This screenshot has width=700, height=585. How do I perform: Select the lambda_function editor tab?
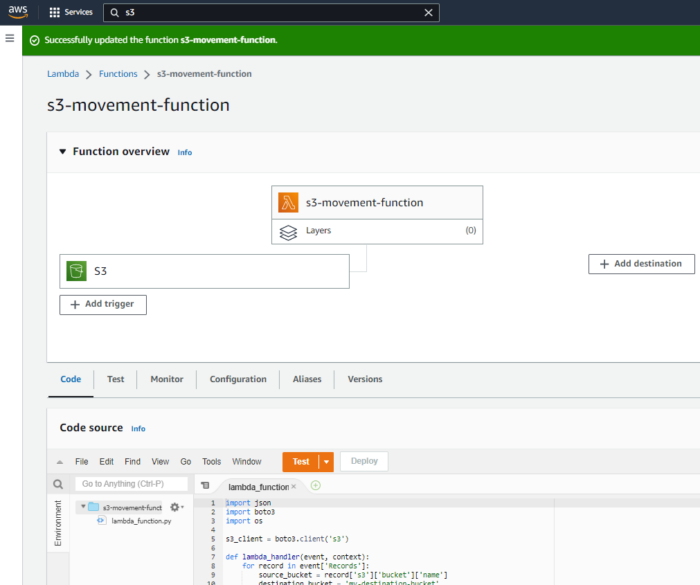pos(258,487)
